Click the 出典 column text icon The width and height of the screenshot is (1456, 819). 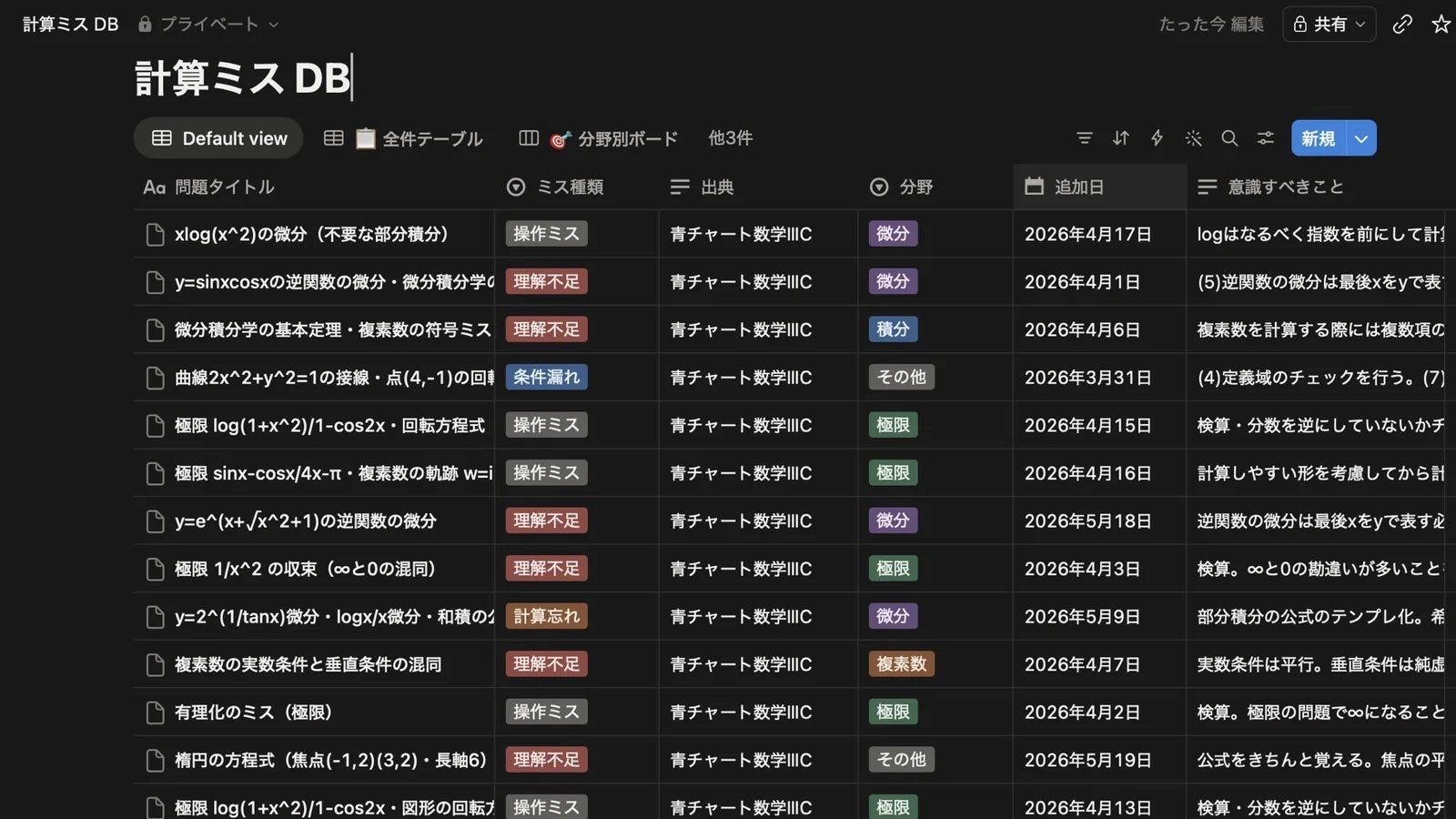tap(680, 187)
